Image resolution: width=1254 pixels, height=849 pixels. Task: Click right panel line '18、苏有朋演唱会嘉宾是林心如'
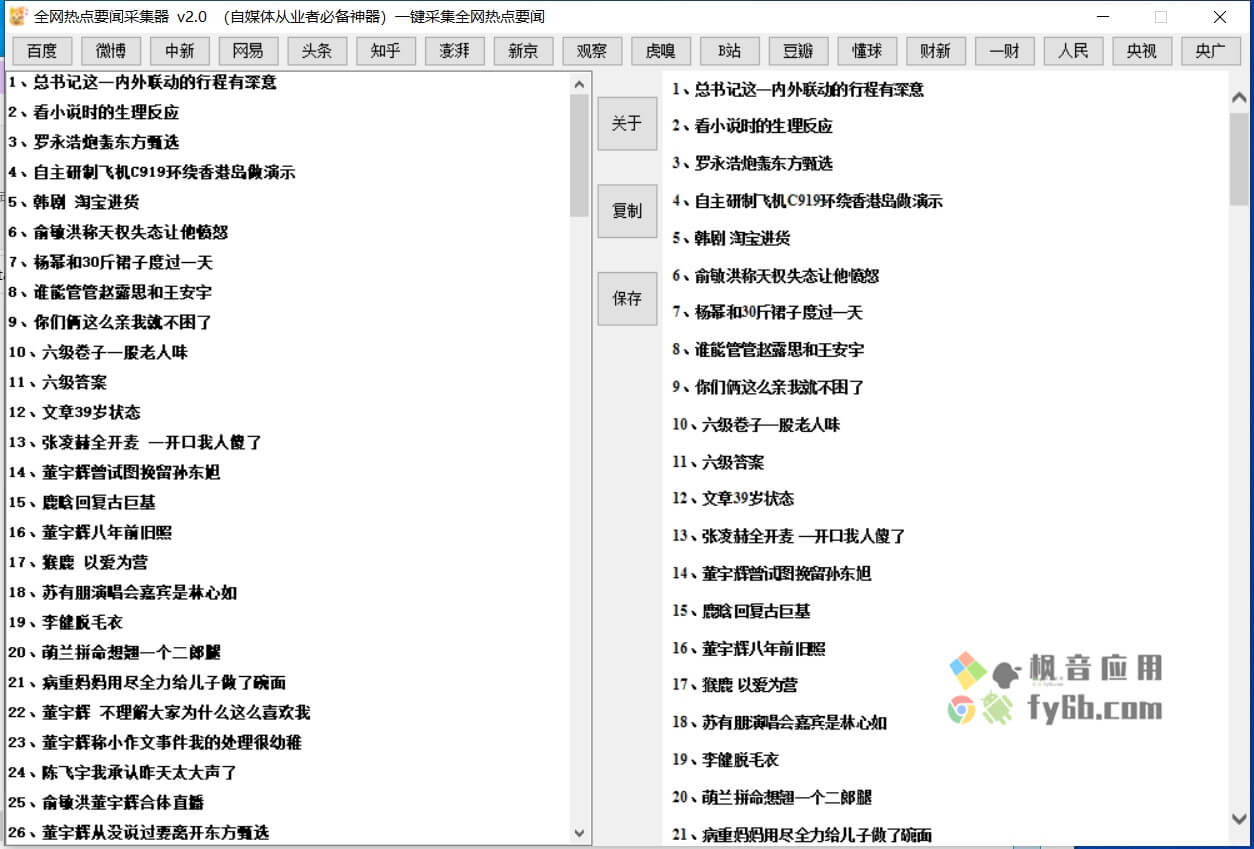[780, 722]
